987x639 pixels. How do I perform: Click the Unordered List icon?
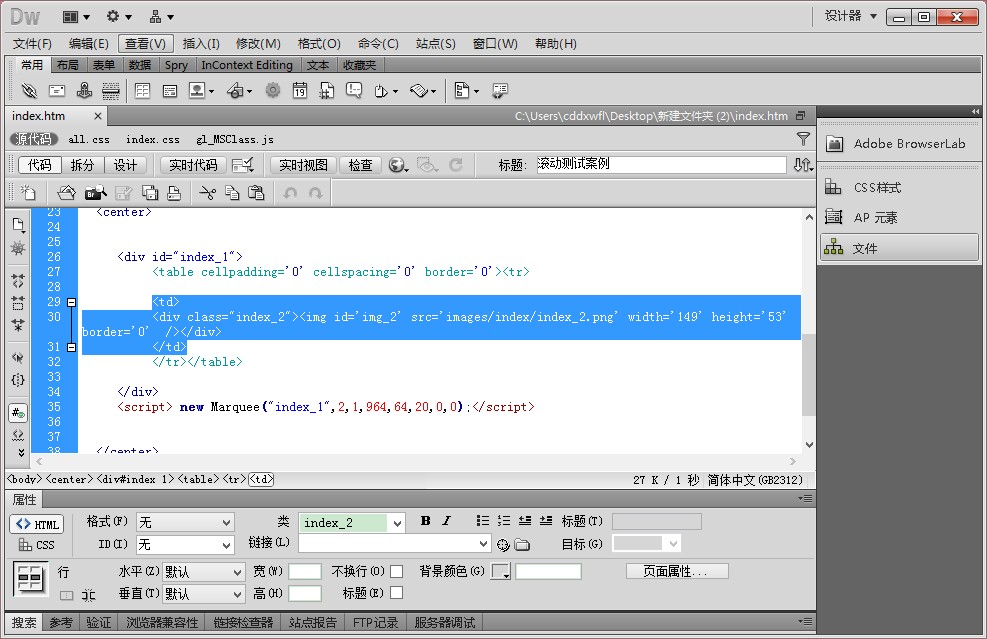483,521
